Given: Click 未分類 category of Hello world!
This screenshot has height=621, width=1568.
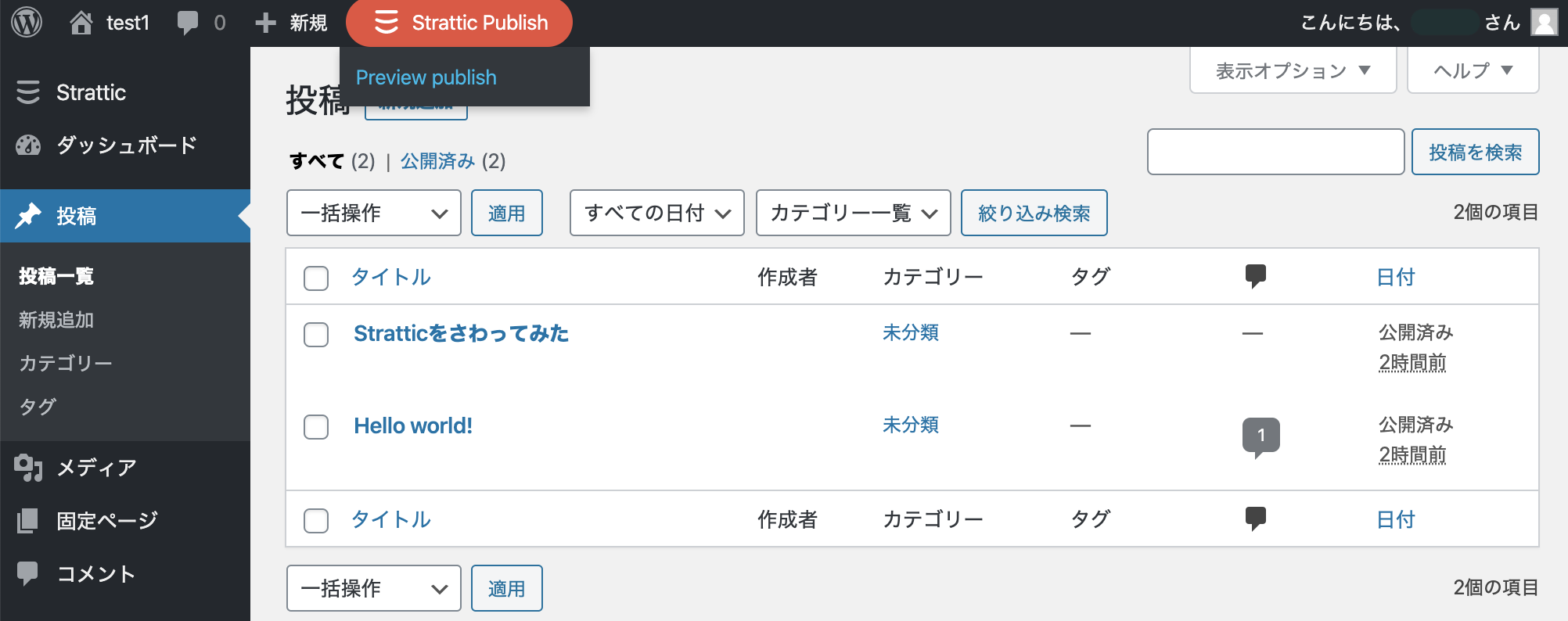Looking at the screenshot, I should point(911,425).
